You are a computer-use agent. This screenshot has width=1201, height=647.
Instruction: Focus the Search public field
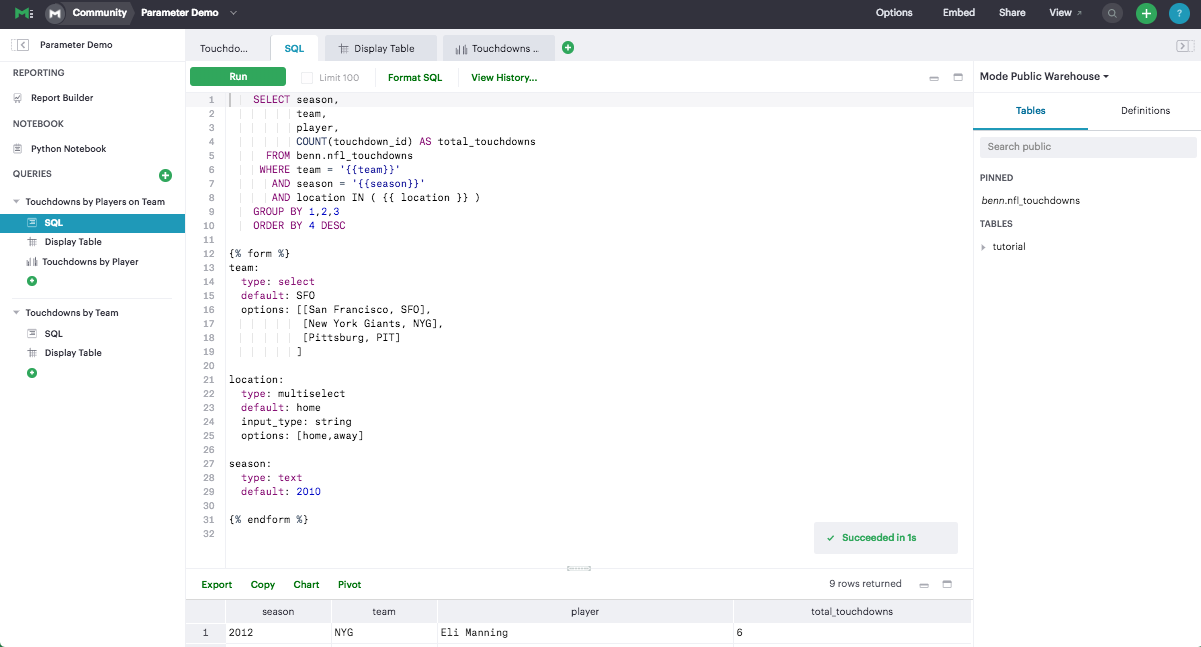coord(1088,147)
